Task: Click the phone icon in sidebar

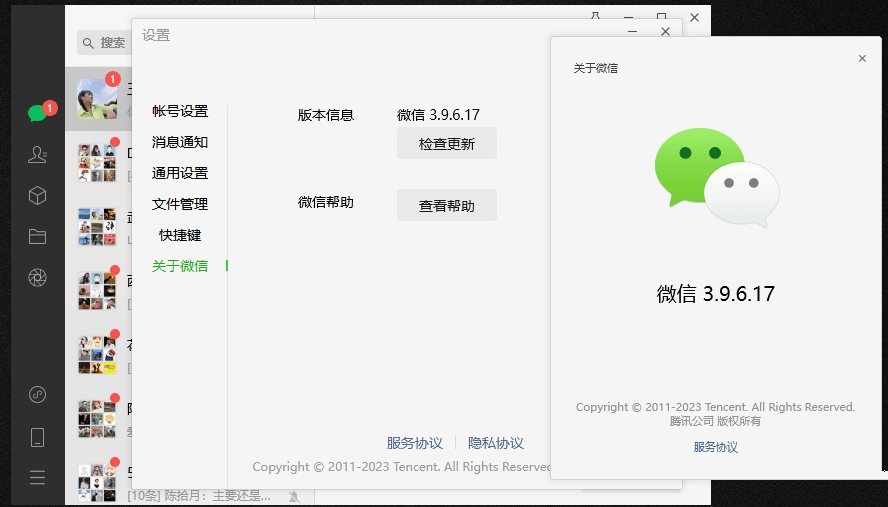Action: pos(37,437)
